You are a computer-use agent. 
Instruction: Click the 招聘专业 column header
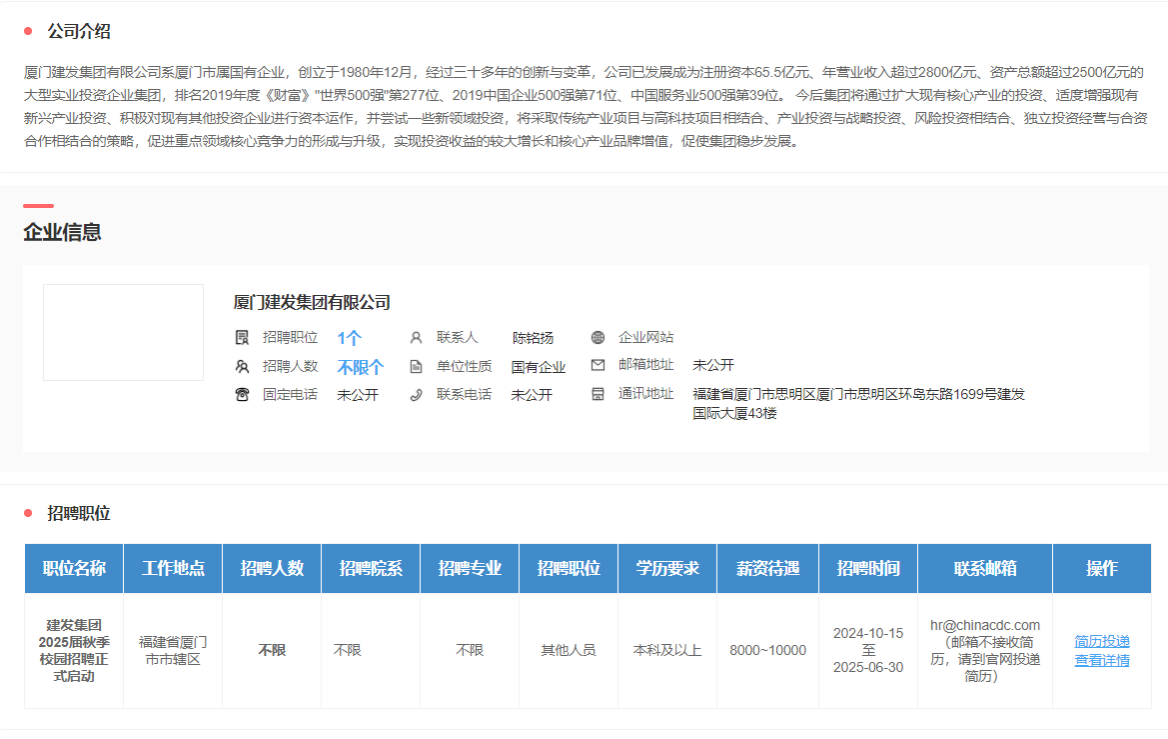point(469,568)
